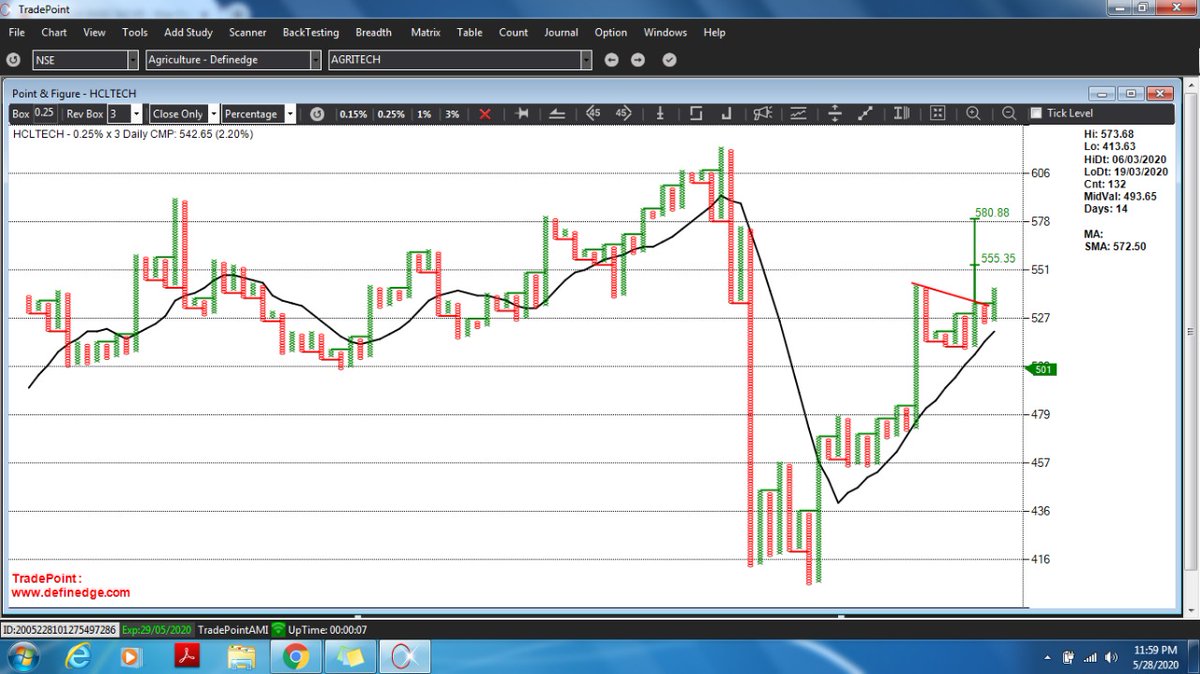Open the File menu
Image resolution: width=1200 pixels, height=674 pixels.
[x=18, y=32]
